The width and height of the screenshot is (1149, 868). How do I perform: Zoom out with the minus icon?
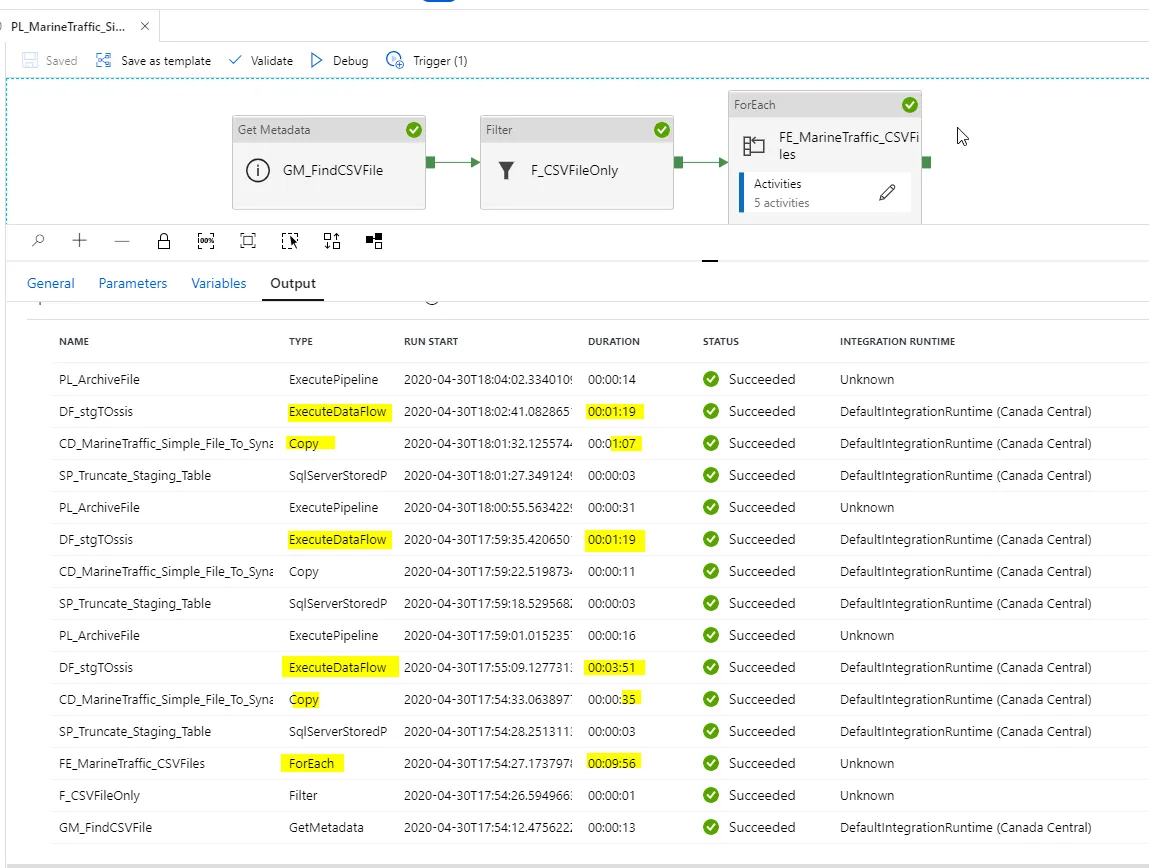pos(122,241)
